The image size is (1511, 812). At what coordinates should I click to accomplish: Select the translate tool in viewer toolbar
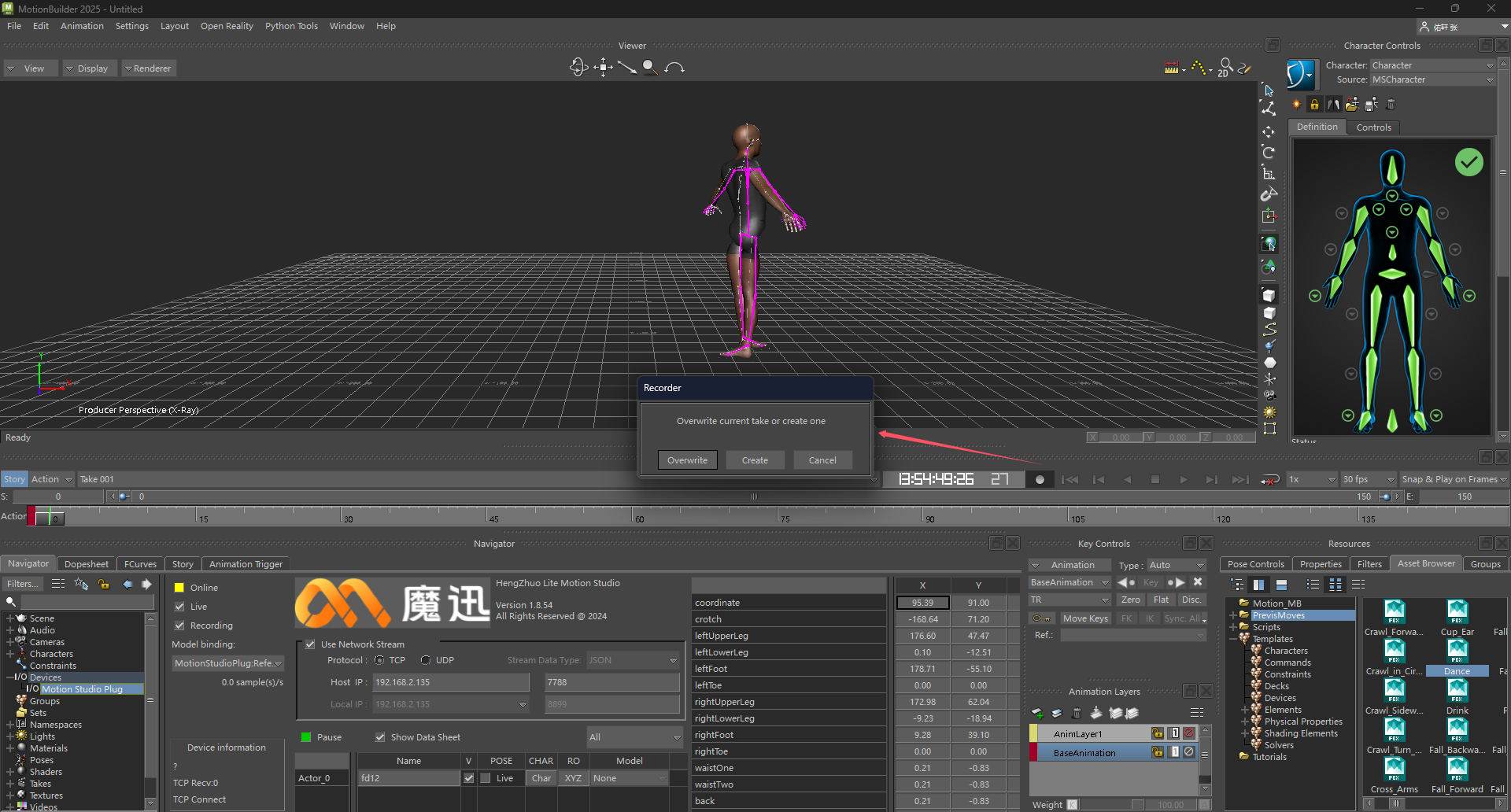(x=603, y=68)
